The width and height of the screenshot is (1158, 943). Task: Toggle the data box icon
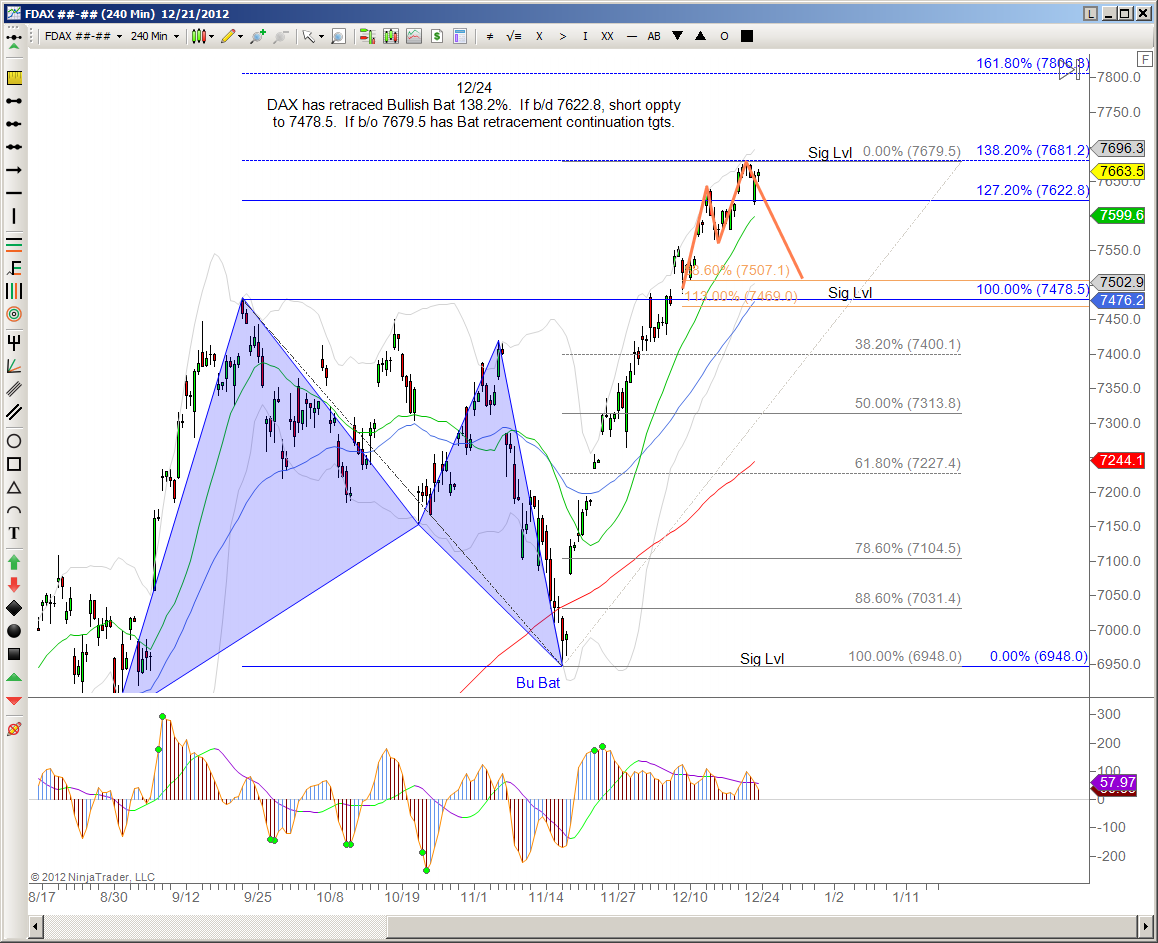pyautogui.click(x=460, y=36)
